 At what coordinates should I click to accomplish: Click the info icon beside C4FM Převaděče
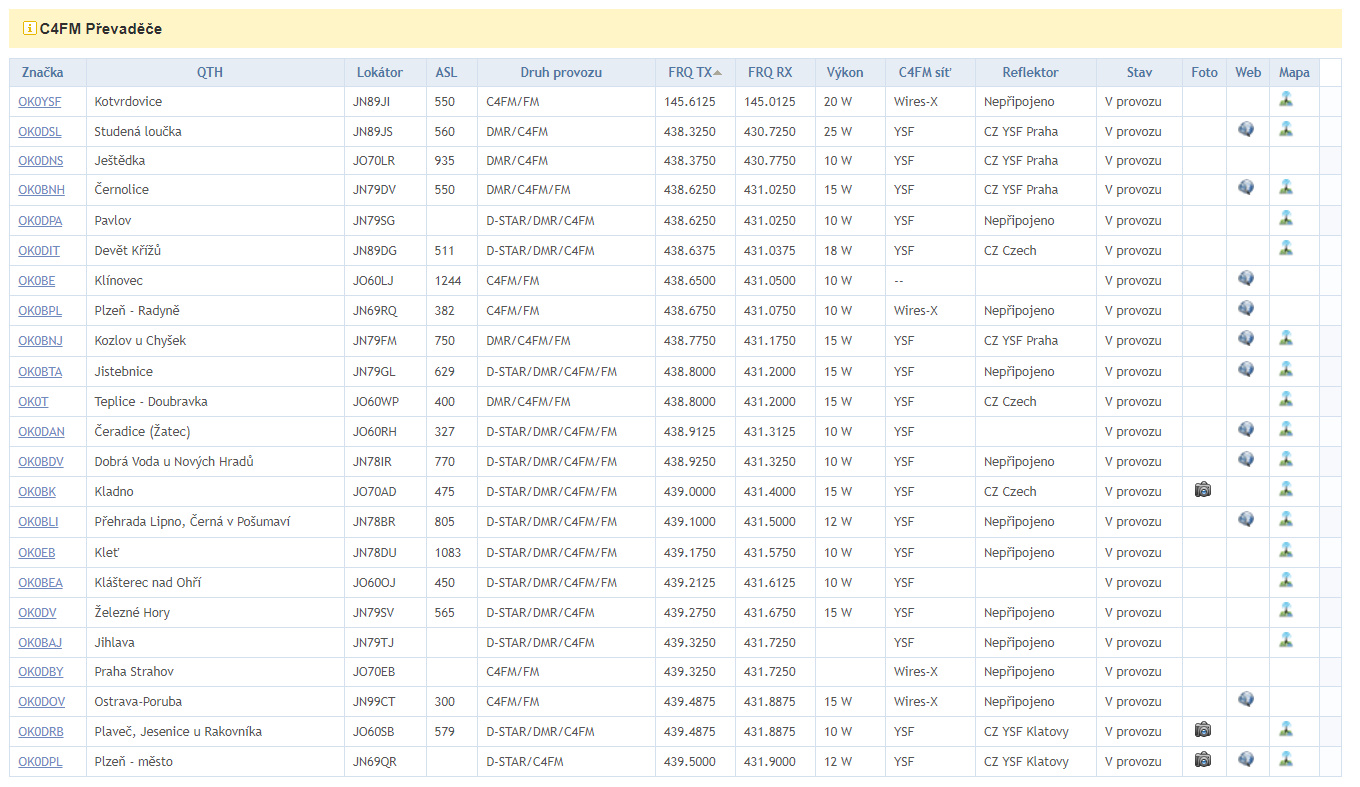(x=29, y=28)
